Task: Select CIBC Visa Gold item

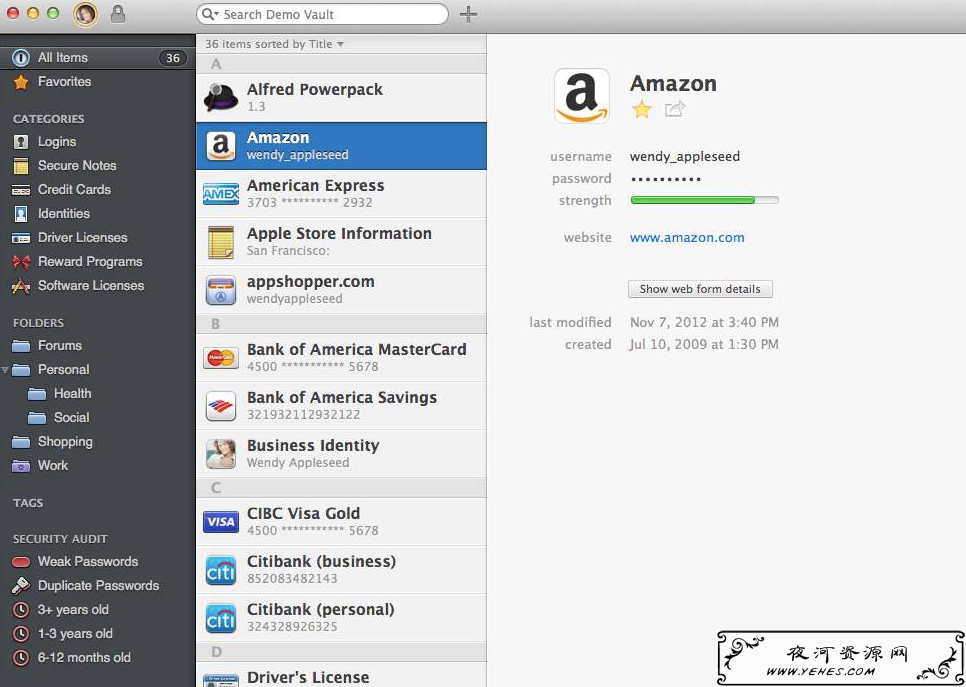Action: 341,521
